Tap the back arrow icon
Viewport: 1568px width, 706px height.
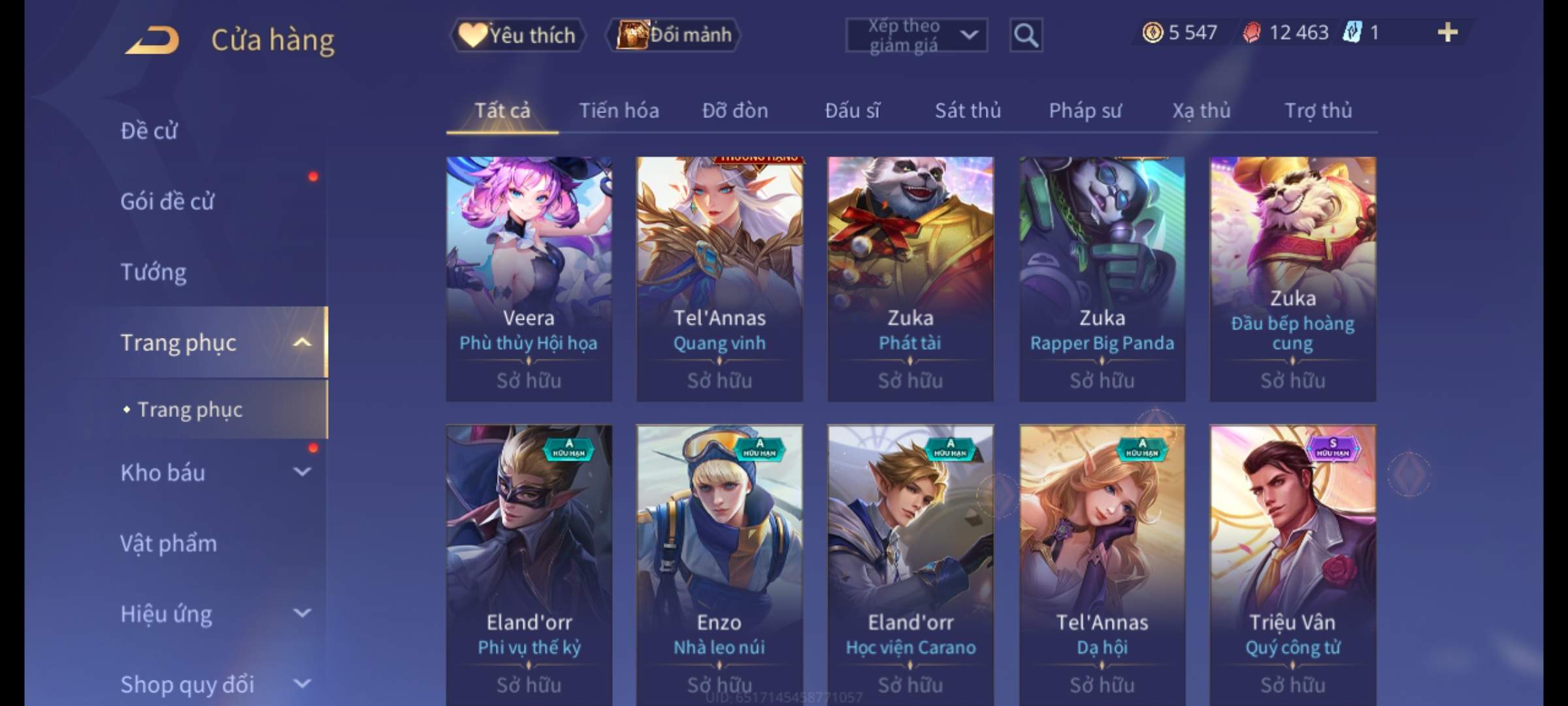pyautogui.click(x=152, y=41)
